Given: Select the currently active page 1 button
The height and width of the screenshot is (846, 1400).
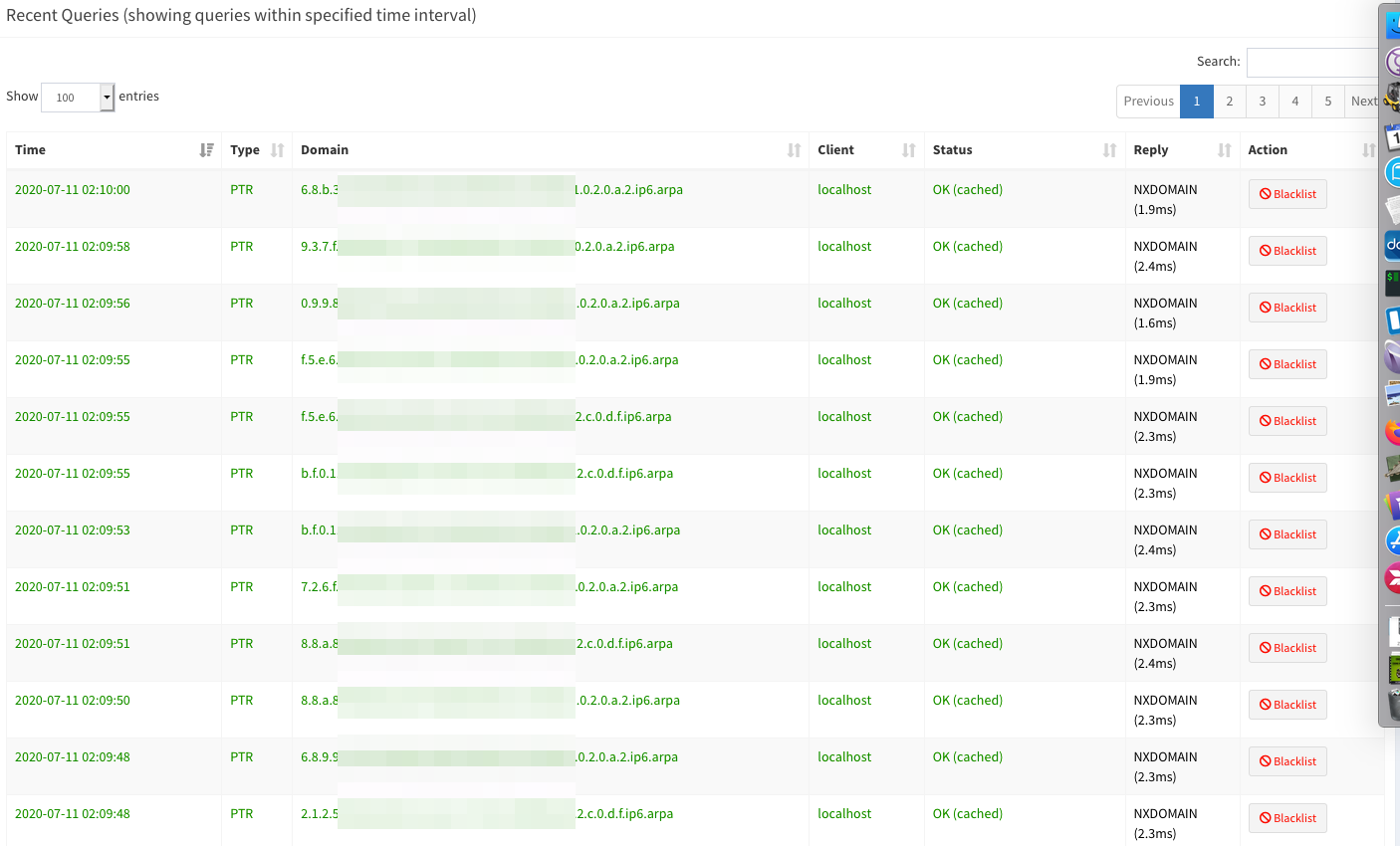Looking at the screenshot, I should (1196, 101).
